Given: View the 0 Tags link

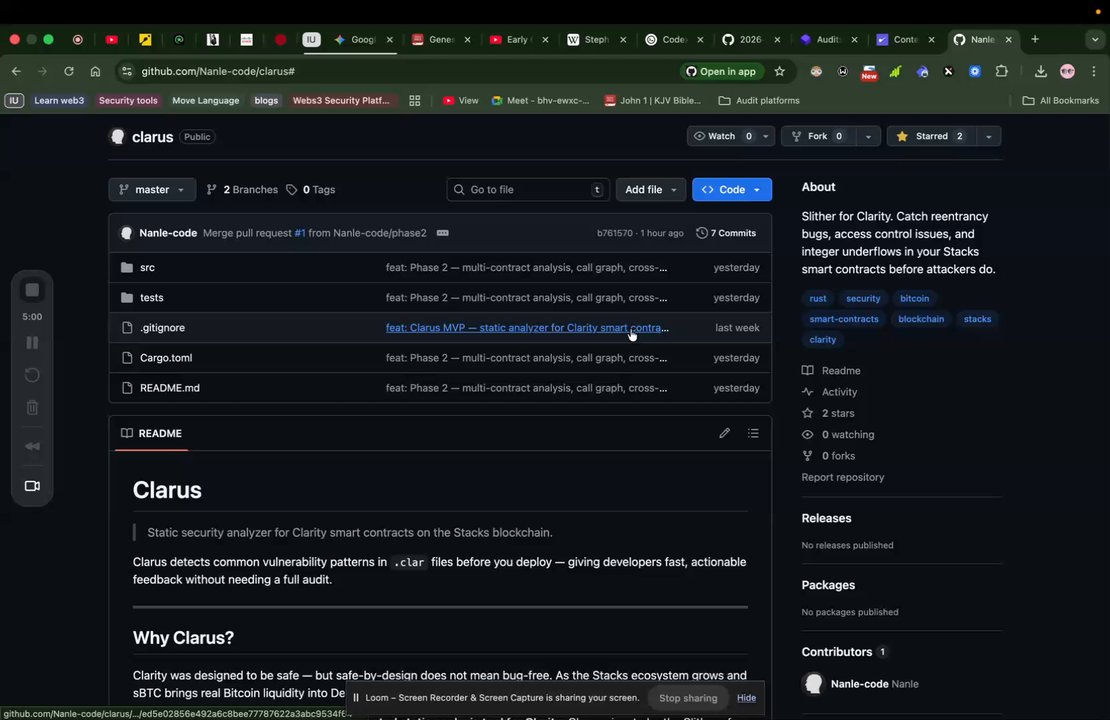Looking at the screenshot, I should click(311, 190).
